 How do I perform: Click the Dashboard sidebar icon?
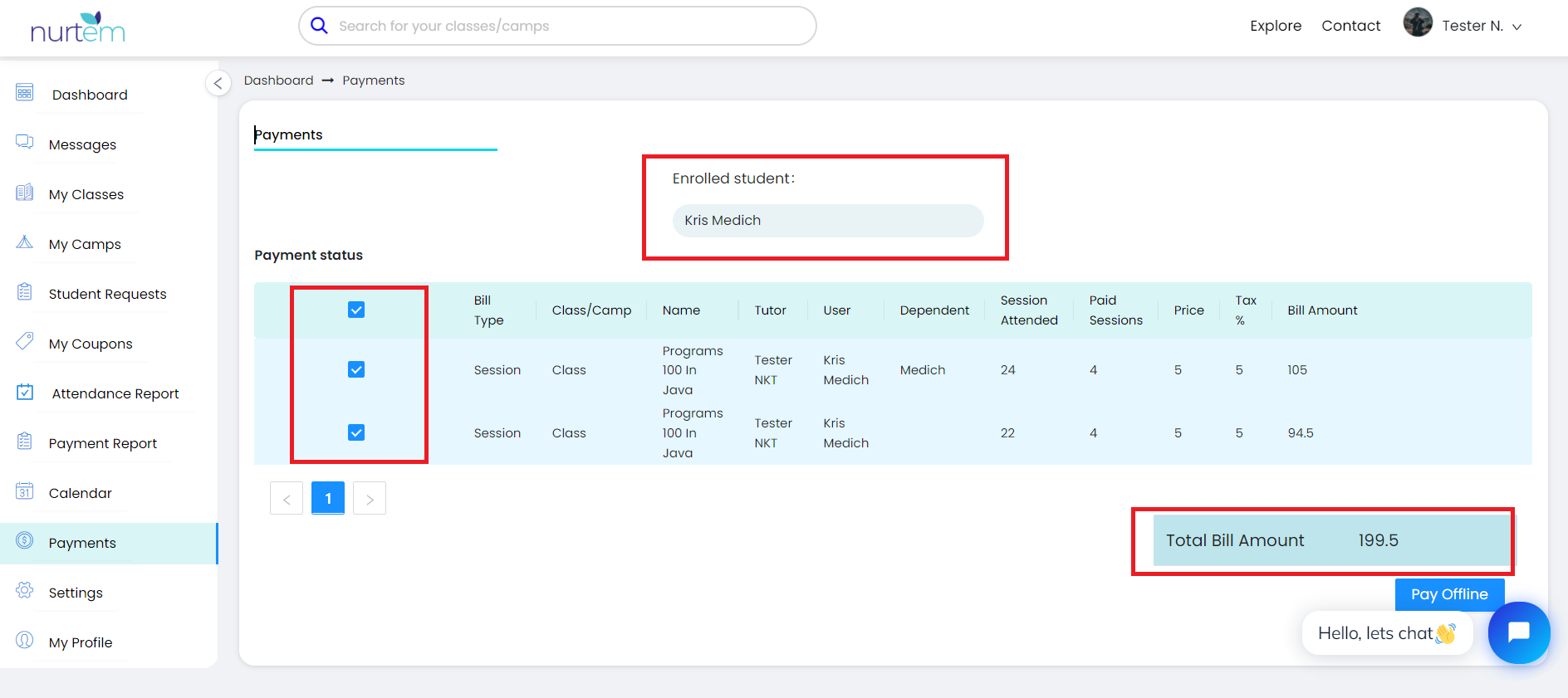pyautogui.click(x=25, y=92)
